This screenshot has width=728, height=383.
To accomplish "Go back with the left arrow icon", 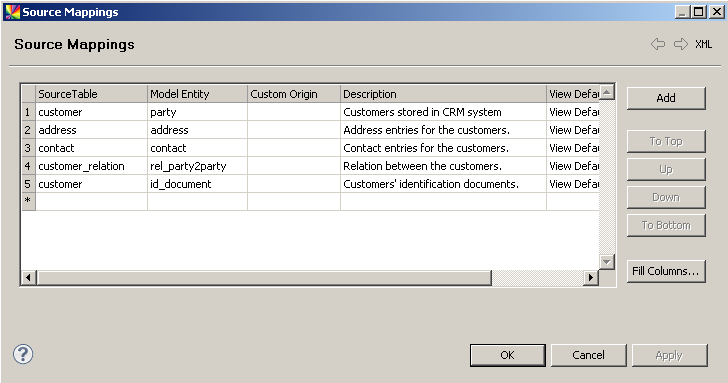I will tap(657, 44).
